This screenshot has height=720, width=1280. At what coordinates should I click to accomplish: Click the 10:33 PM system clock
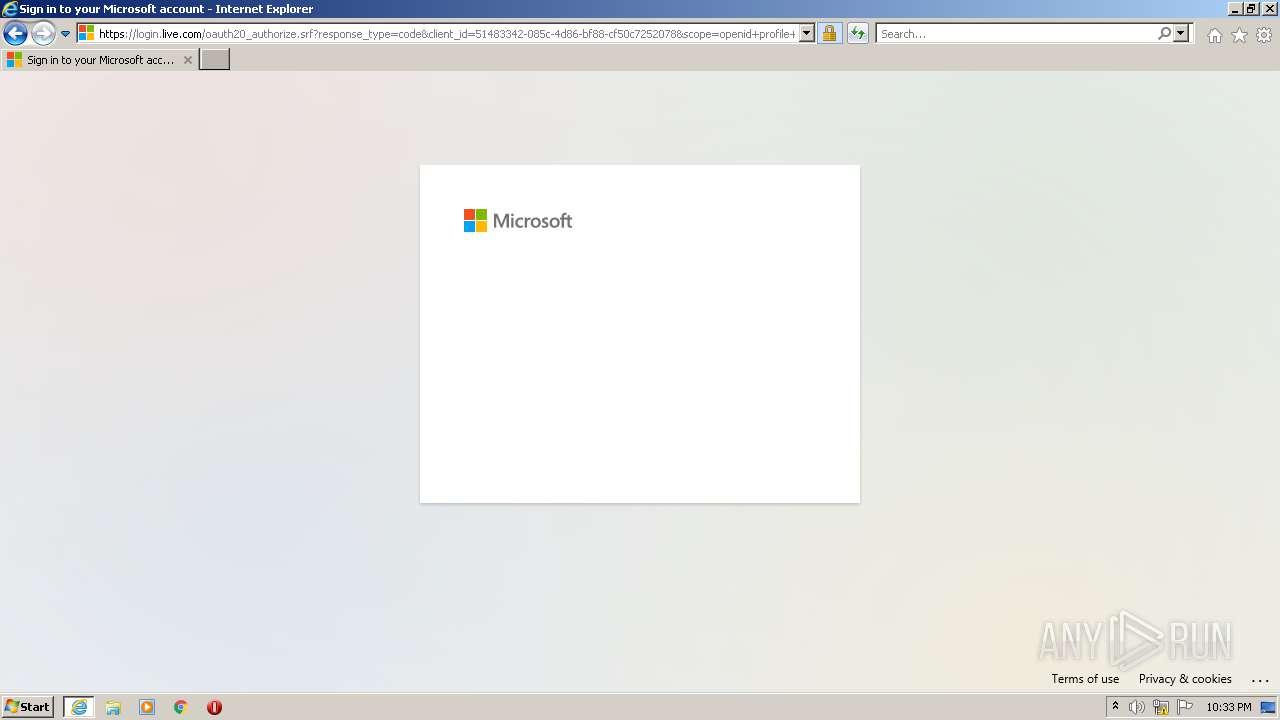click(x=1229, y=707)
